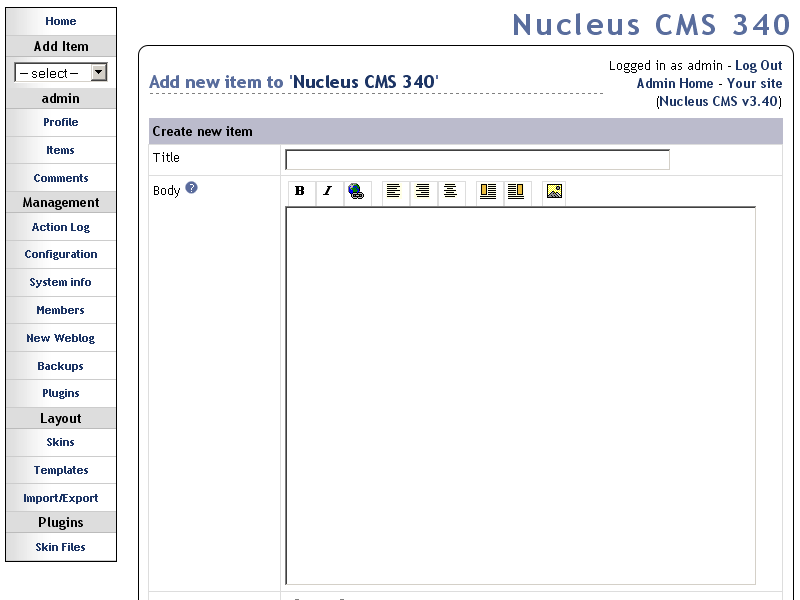
Task: Click Nucleus CMS v3.40 version link
Action: click(719, 102)
